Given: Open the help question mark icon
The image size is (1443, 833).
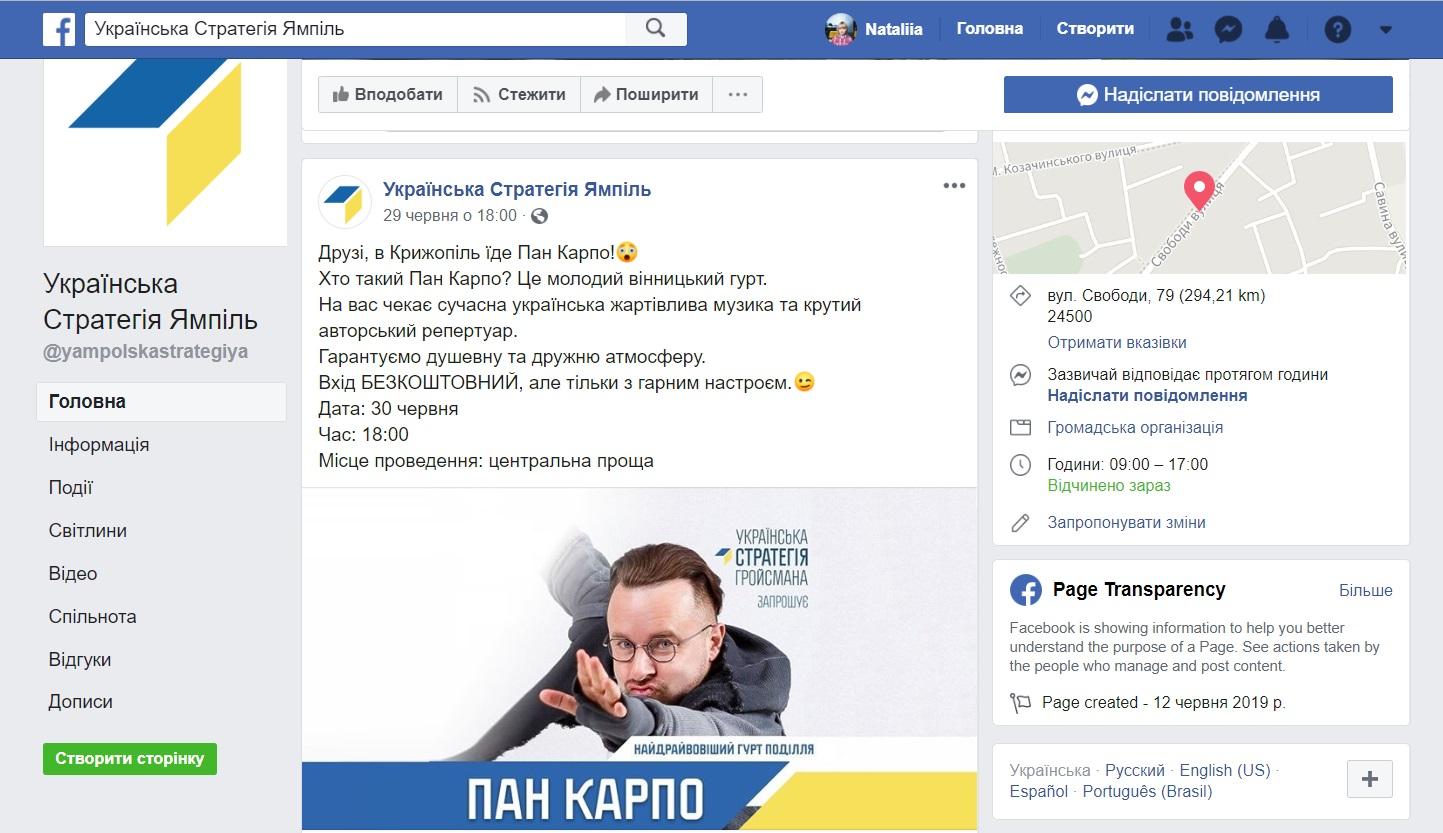Looking at the screenshot, I should pyautogui.click(x=1337, y=29).
